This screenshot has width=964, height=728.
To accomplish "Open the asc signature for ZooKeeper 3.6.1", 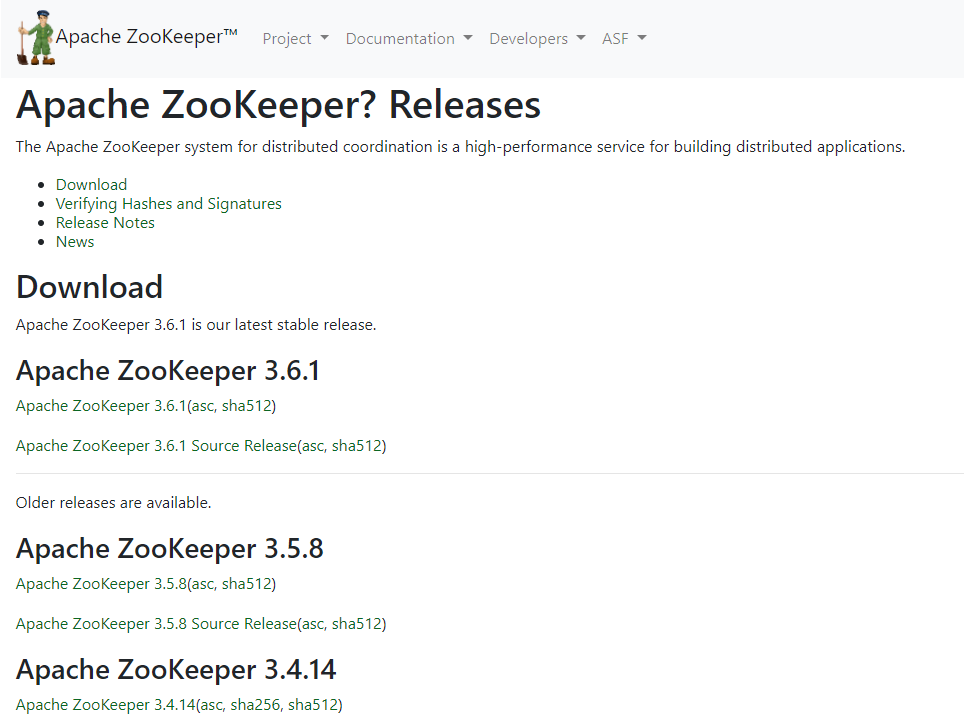I will [202, 406].
